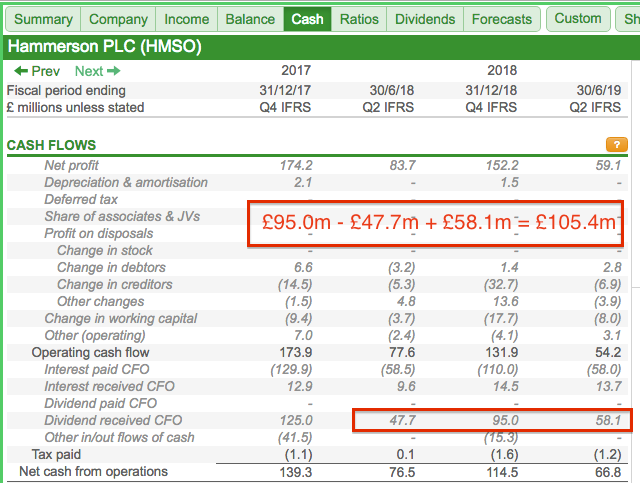This screenshot has width=640, height=483.
Task: Switch to the Ratios tab
Action: point(359,19)
